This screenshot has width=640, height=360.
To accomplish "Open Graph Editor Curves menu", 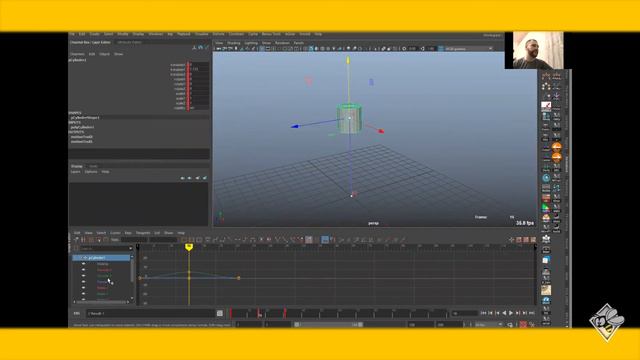I will [x=116, y=233].
